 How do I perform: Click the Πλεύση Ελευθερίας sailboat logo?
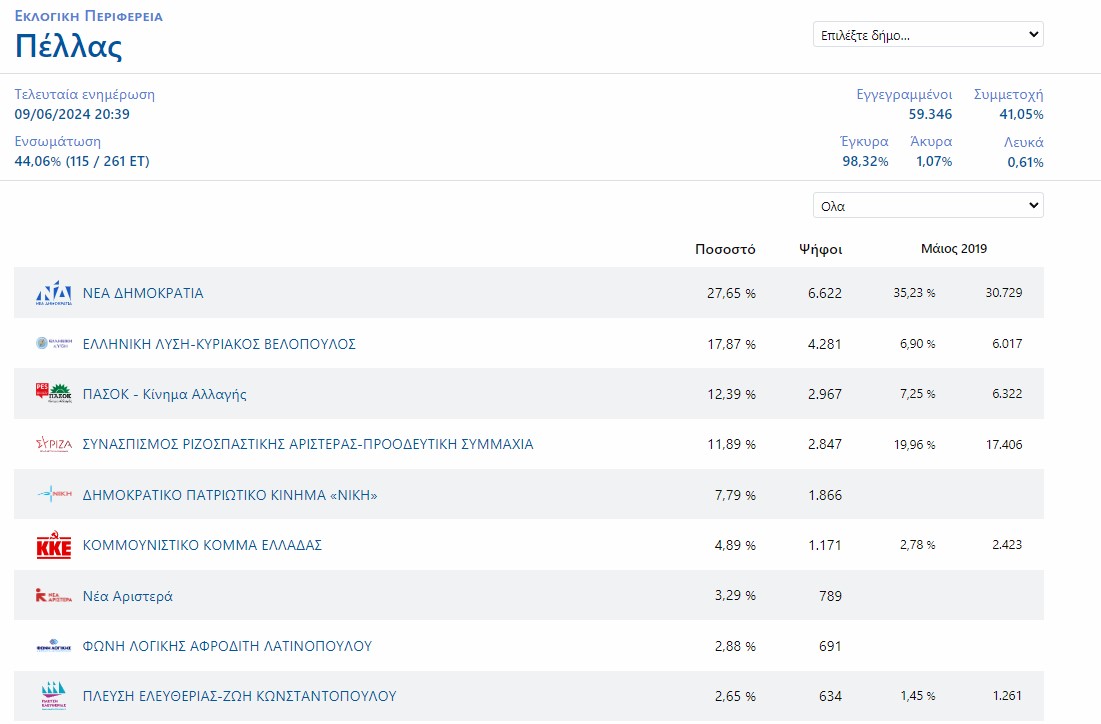(x=53, y=696)
